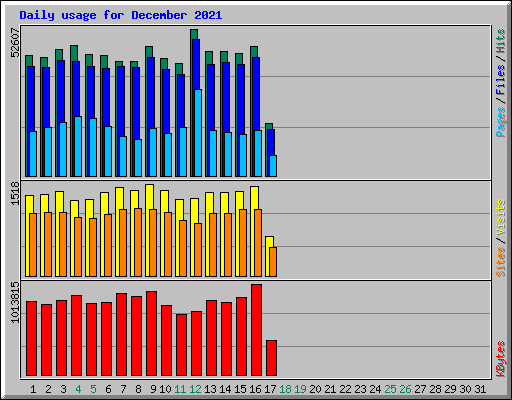Click day label "20" on the x-axis
Viewport: 512px width, 400px height.
[315, 389]
